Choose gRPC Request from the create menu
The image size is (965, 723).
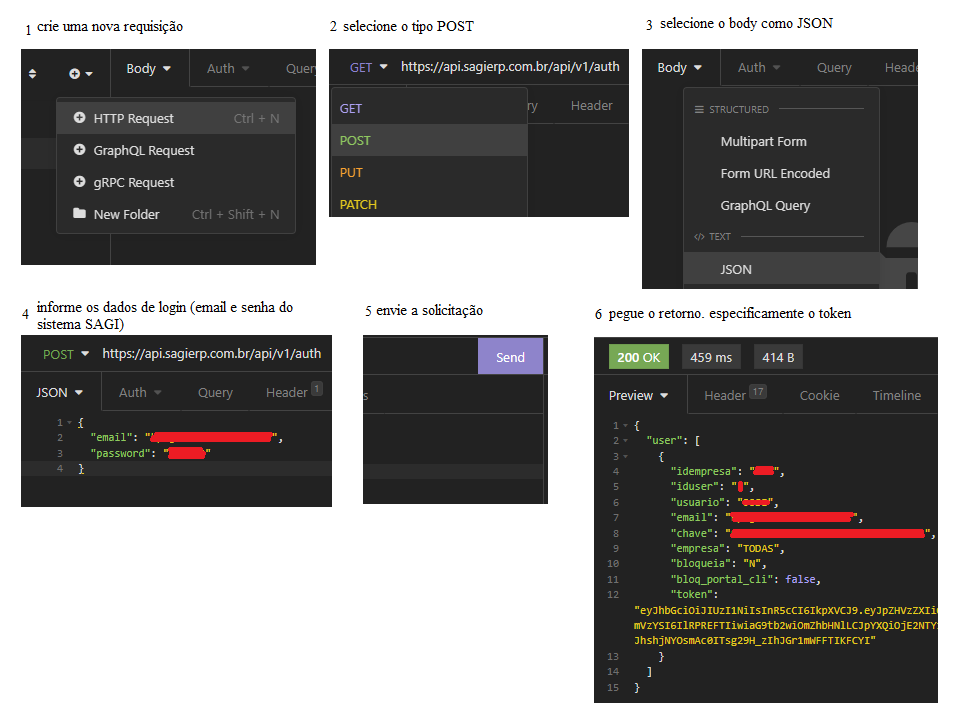pos(176,182)
